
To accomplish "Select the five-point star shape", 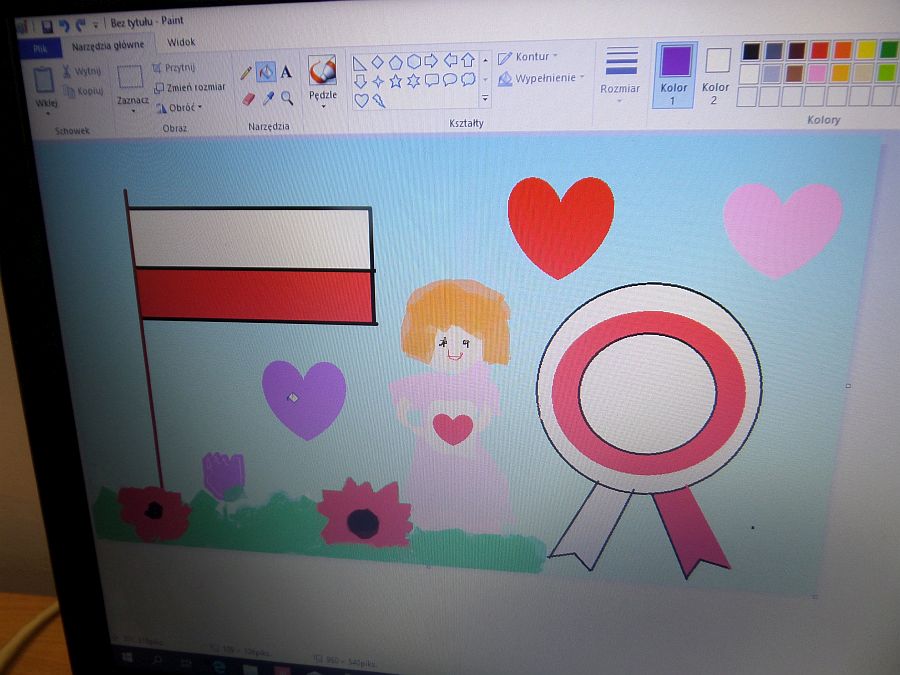I will 395,81.
